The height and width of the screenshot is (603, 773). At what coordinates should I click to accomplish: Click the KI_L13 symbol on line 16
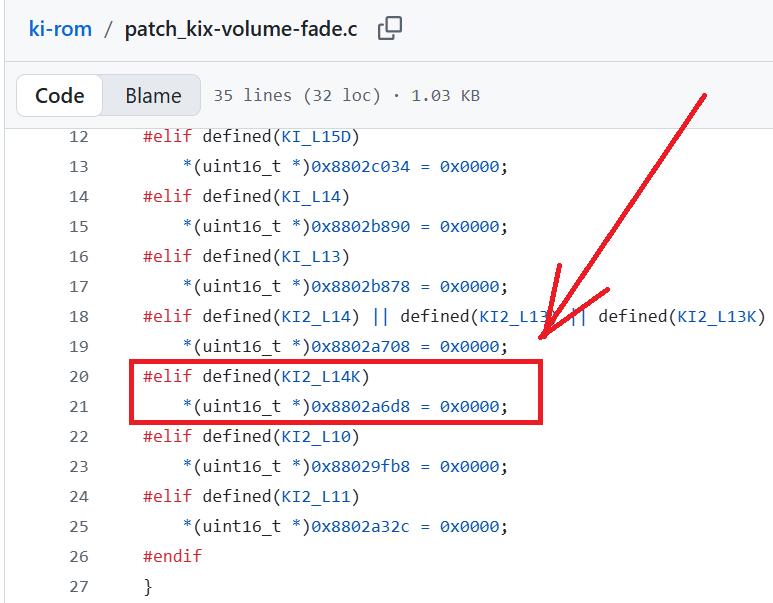coord(311,257)
